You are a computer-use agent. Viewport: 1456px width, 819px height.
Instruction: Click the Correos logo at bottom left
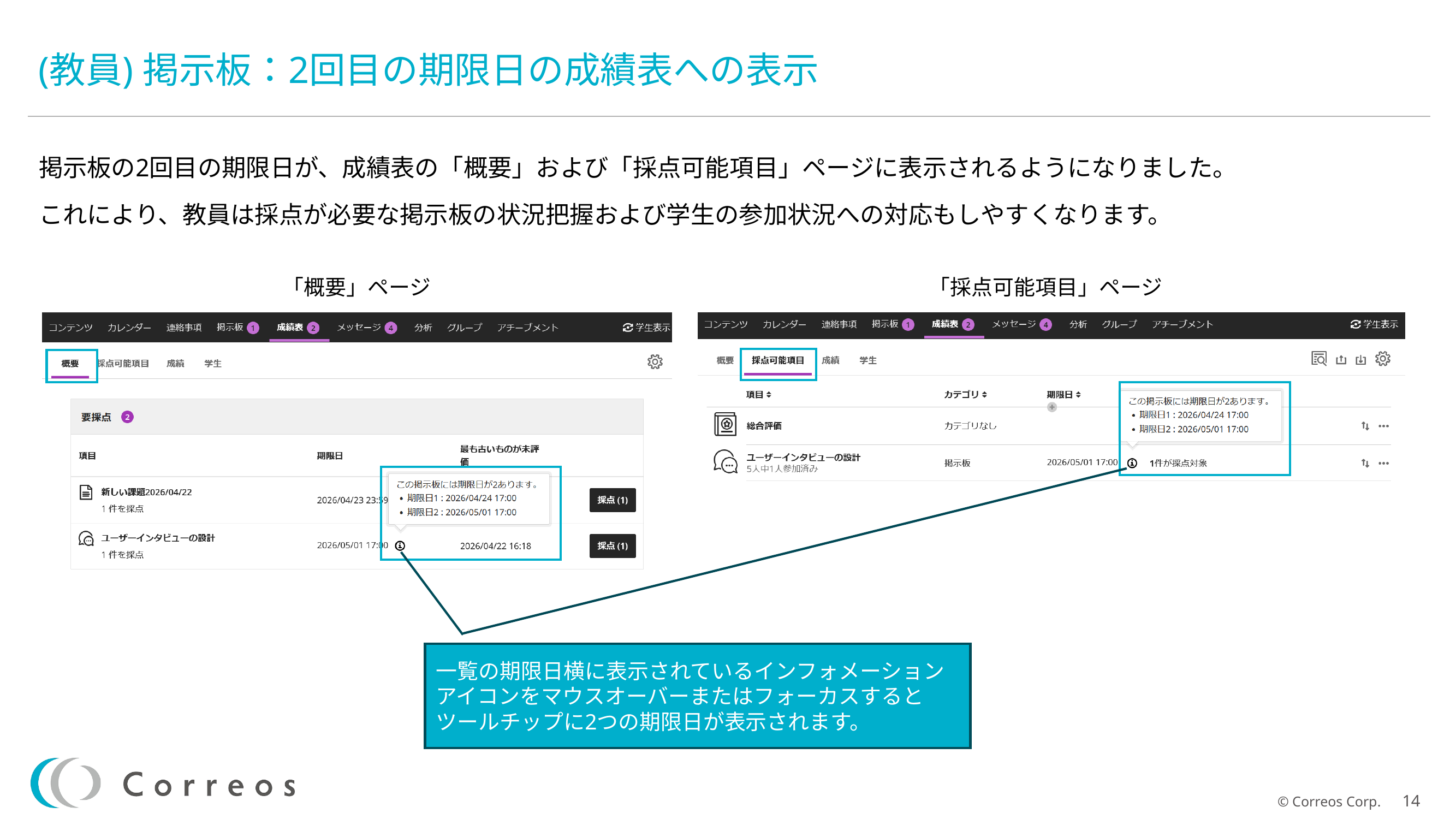(163, 783)
